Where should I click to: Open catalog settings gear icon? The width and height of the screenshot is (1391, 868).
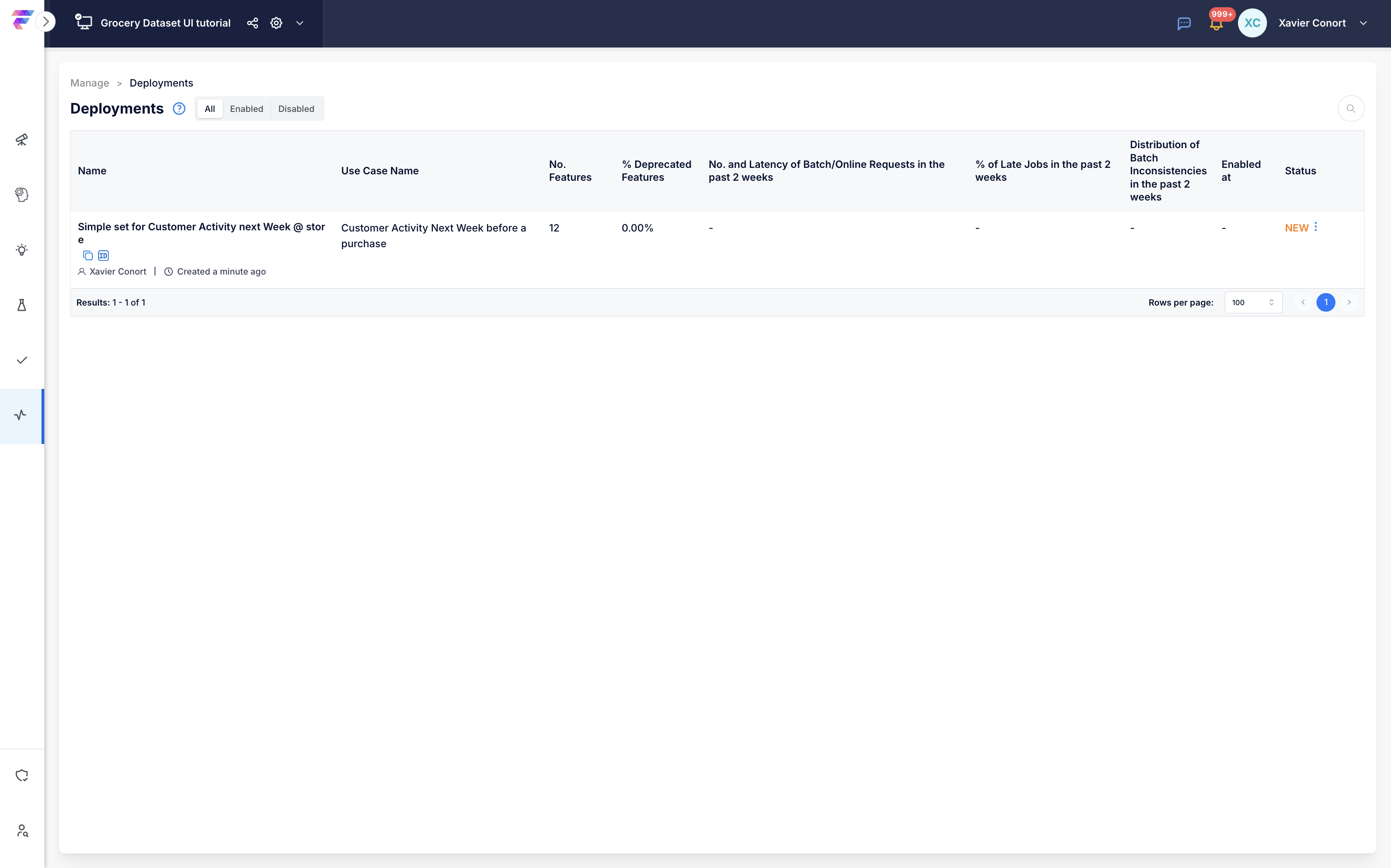(x=276, y=23)
